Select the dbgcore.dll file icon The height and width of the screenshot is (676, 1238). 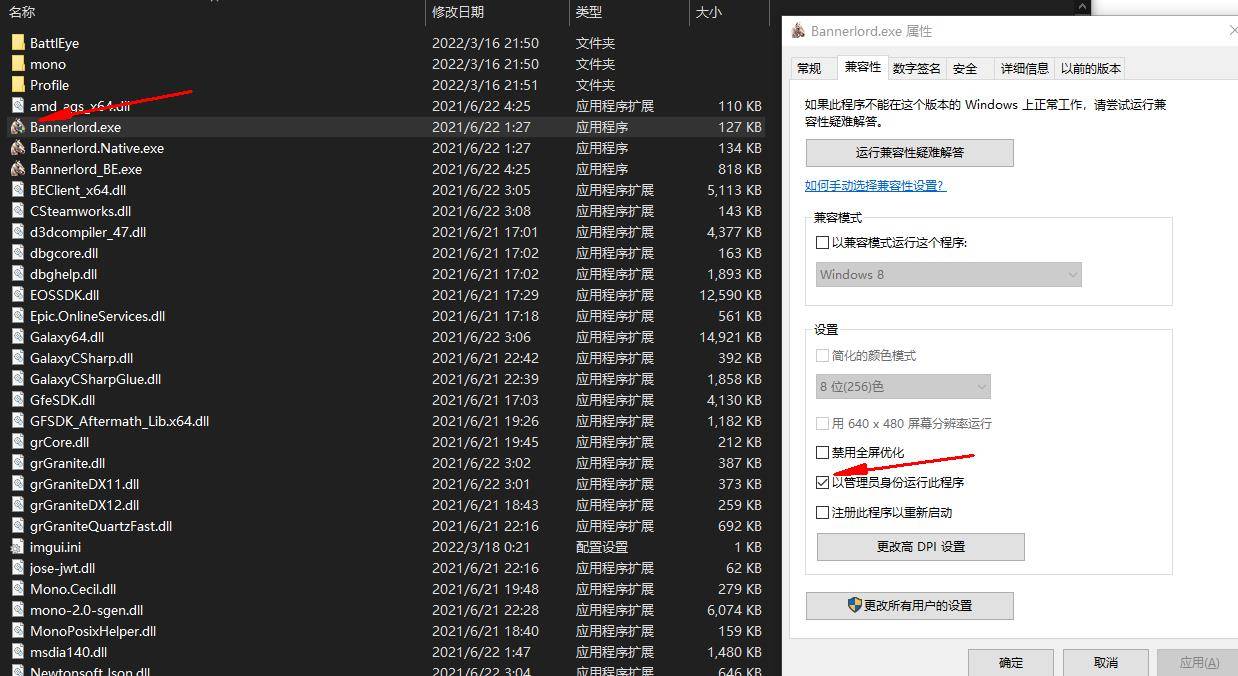pyautogui.click(x=18, y=253)
